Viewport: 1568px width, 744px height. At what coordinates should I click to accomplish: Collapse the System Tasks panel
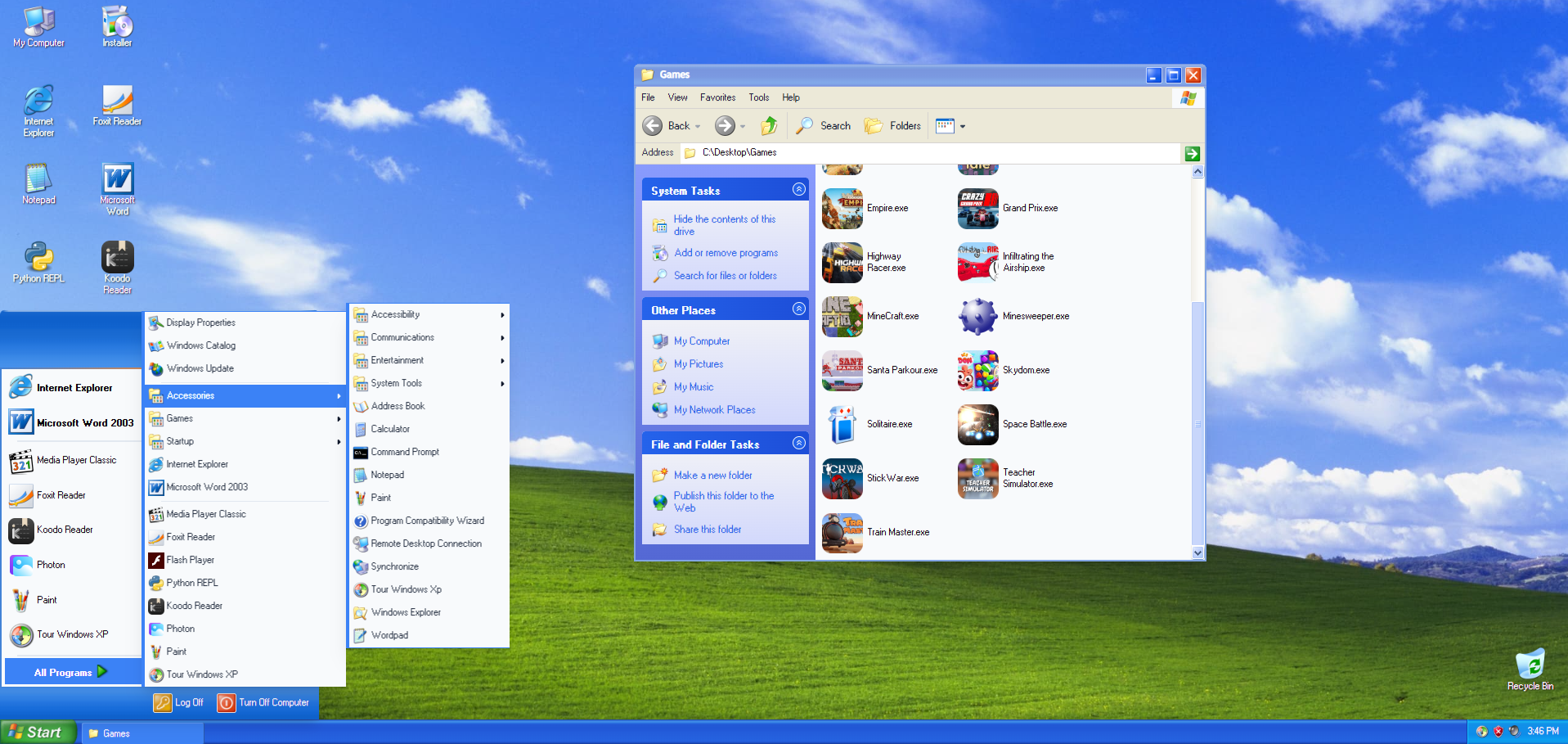coord(799,190)
